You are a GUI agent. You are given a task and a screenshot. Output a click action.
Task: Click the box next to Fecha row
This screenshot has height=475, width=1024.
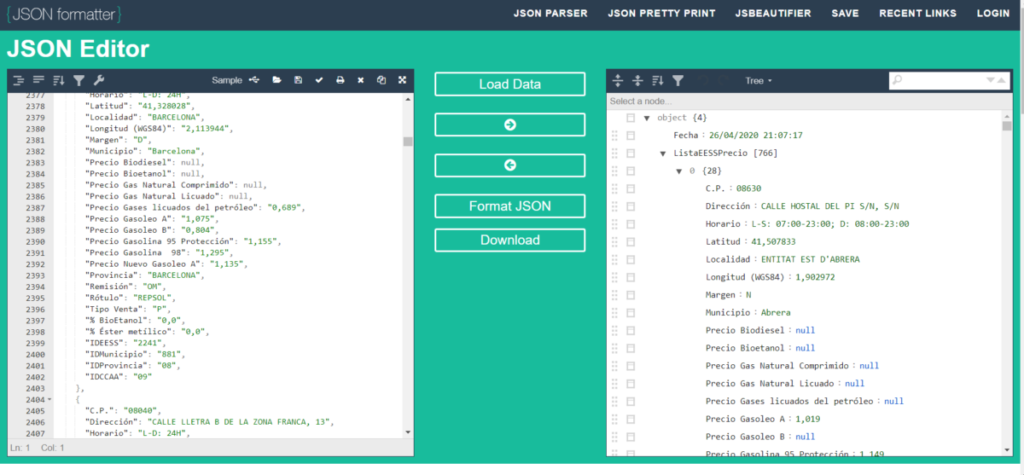pyautogui.click(x=630, y=135)
